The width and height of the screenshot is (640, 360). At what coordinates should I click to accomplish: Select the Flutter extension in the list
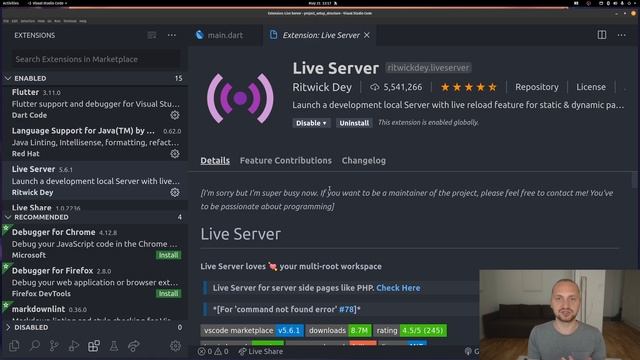[95, 104]
